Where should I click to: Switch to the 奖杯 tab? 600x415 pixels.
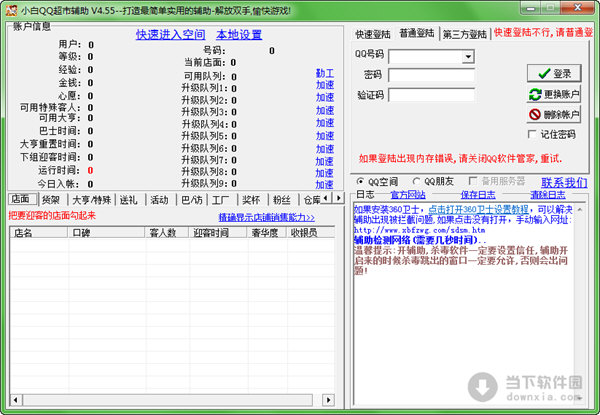tap(251, 200)
